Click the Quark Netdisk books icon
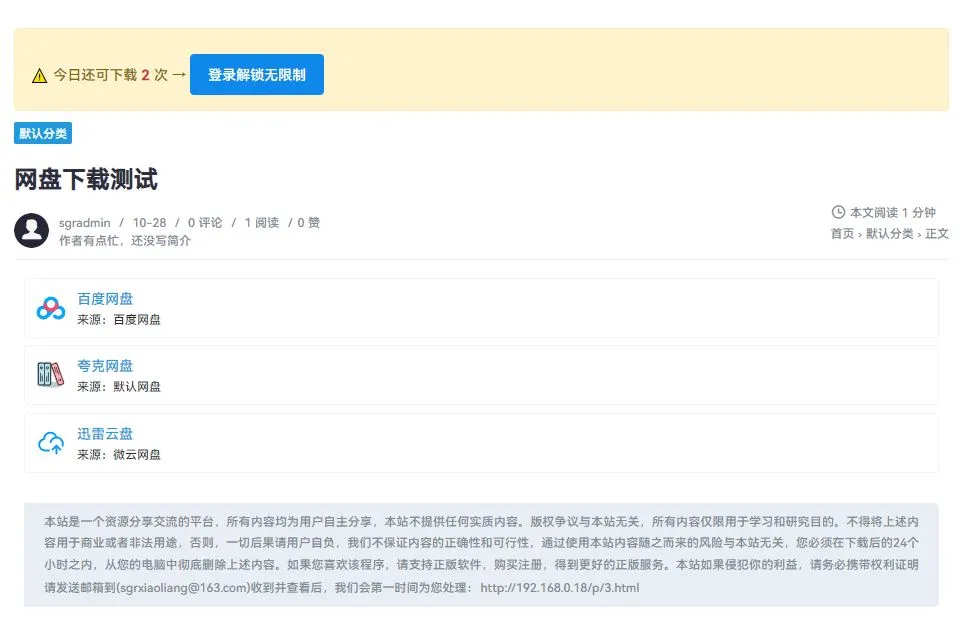 50,375
